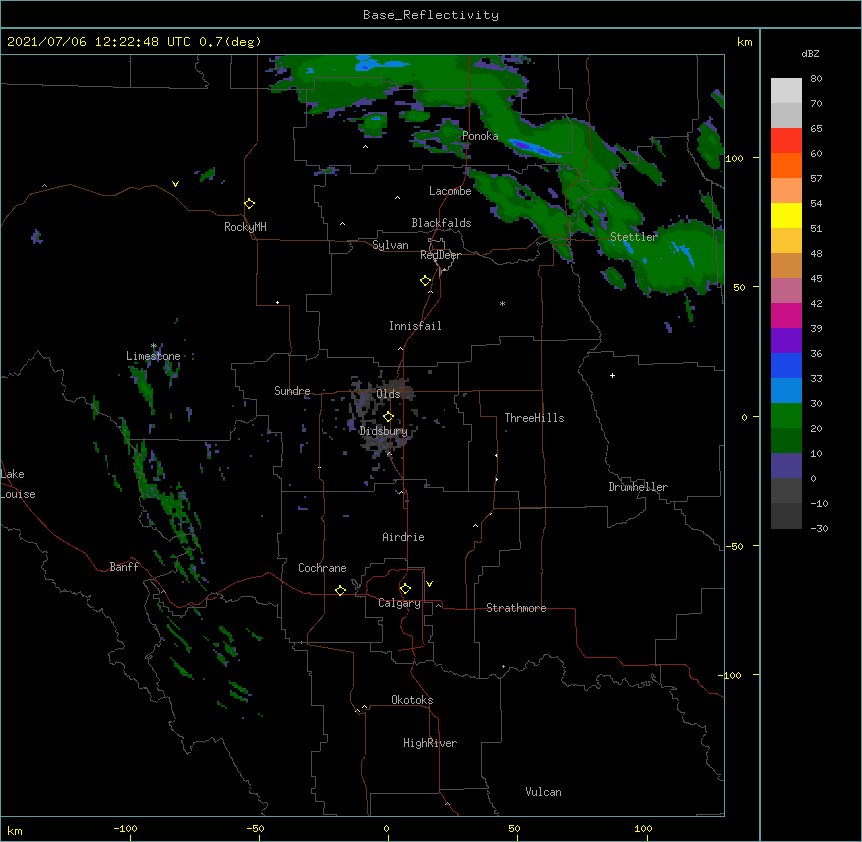The height and width of the screenshot is (842, 862).
Task: Click the dBZ legend heading
Action: pyautogui.click(x=810, y=53)
